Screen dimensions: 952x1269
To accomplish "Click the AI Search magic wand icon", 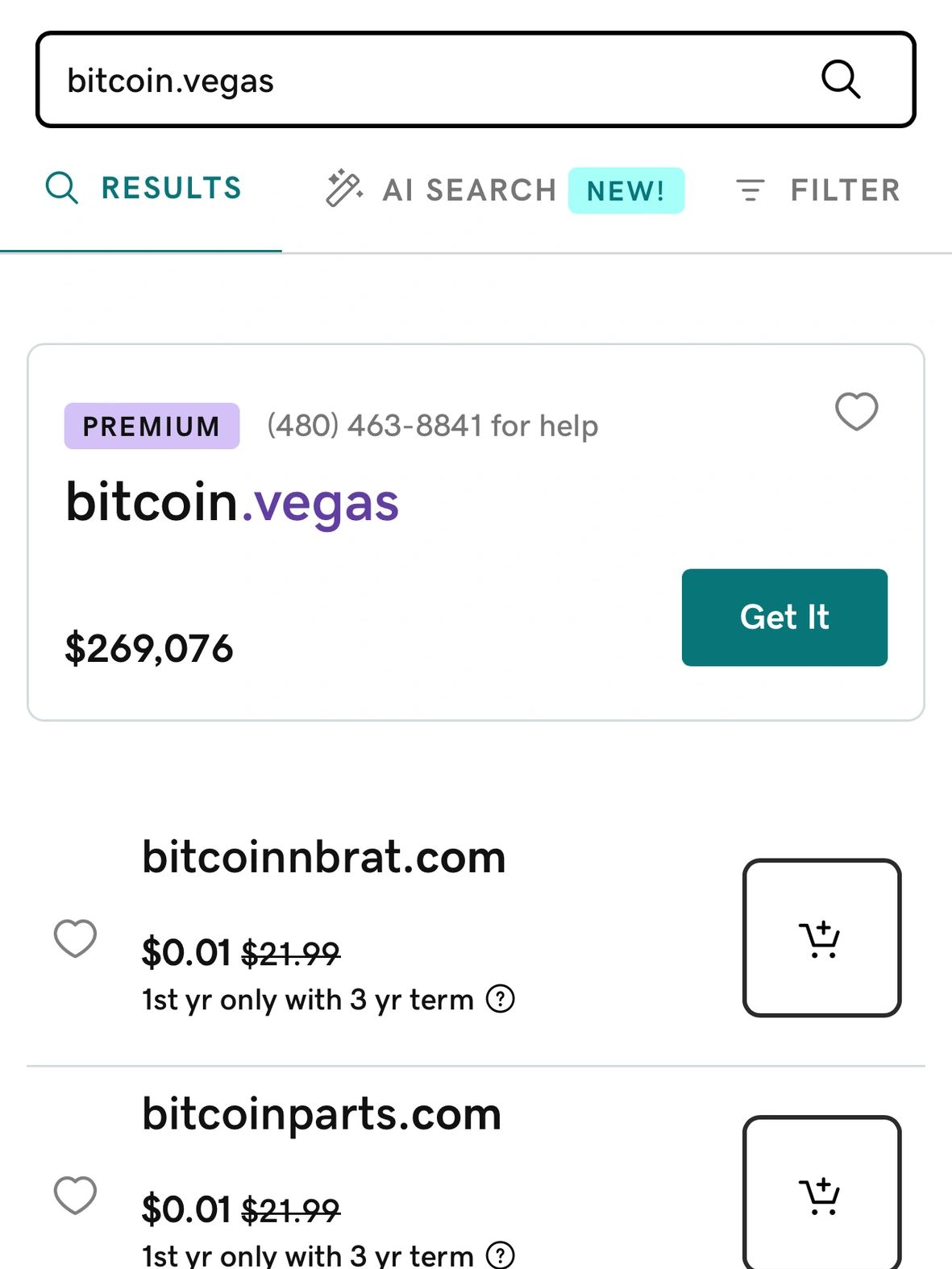I will click(344, 189).
